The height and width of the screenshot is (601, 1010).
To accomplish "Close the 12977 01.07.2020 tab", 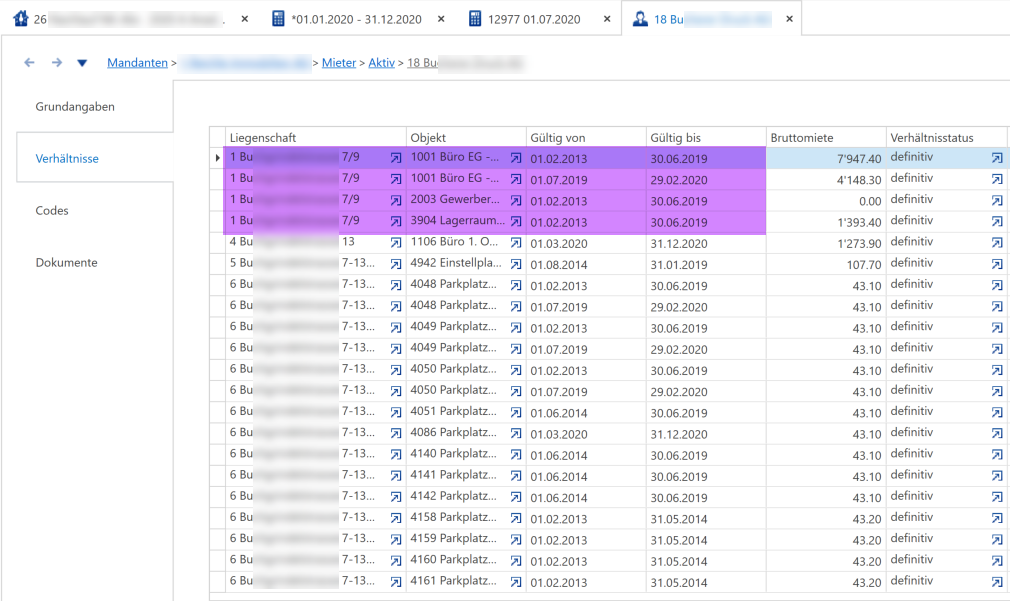I will (x=607, y=19).
